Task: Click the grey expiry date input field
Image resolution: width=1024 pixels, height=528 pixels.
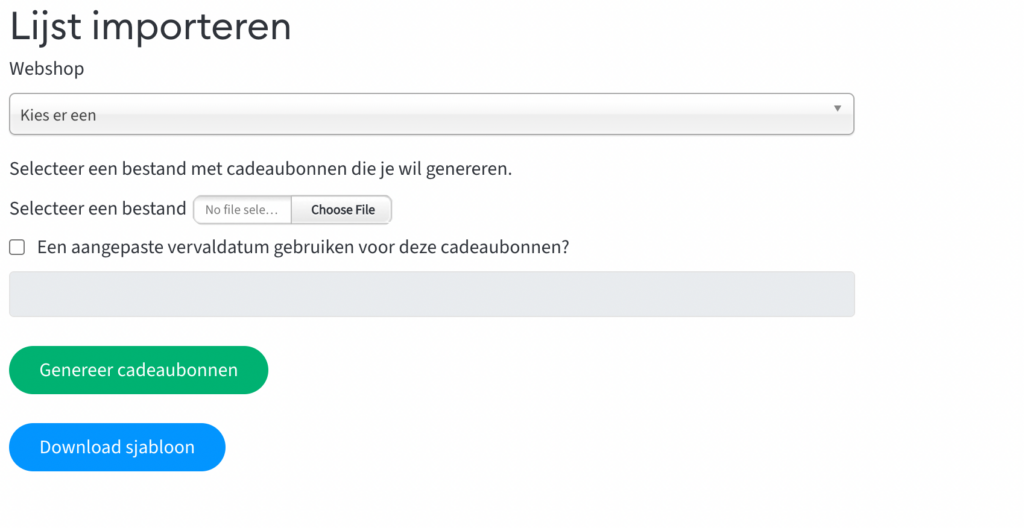Action: pyautogui.click(x=432, y=294)
